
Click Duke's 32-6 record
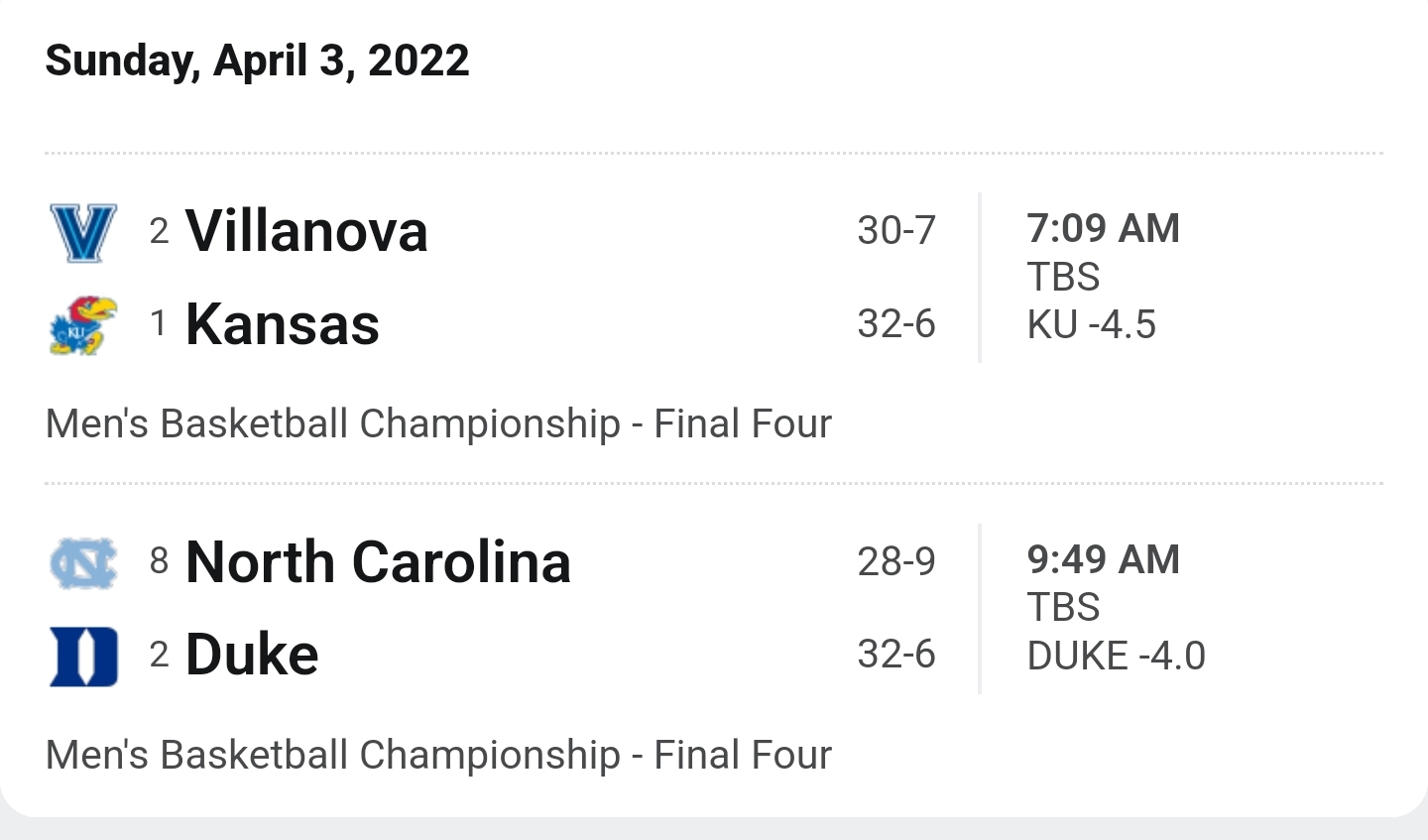896,655
